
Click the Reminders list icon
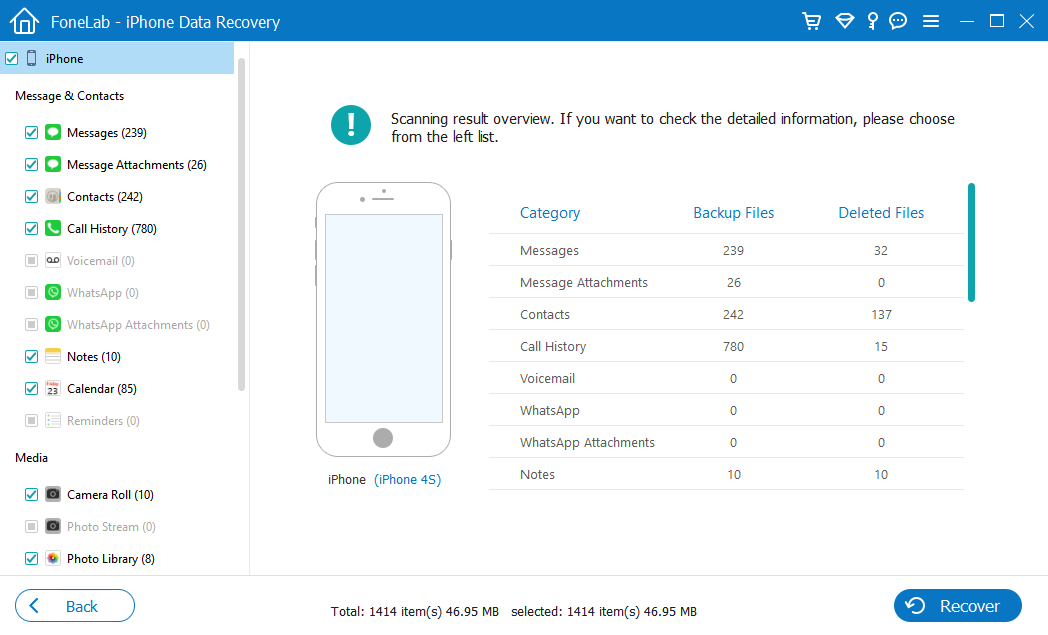click(x=53, y=420)
